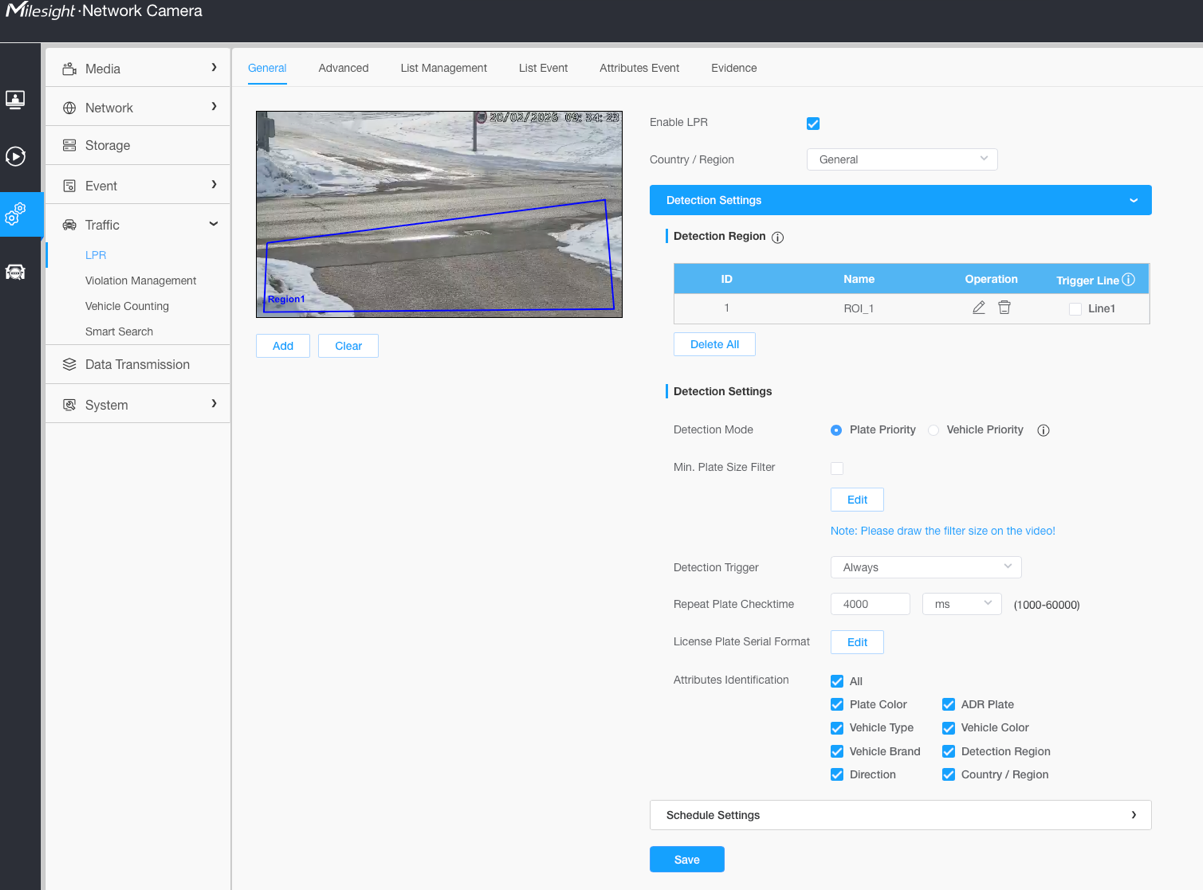Delete ROI_1 using the trash icon
Screen dimensions: 1203x890
point(1004,308)
